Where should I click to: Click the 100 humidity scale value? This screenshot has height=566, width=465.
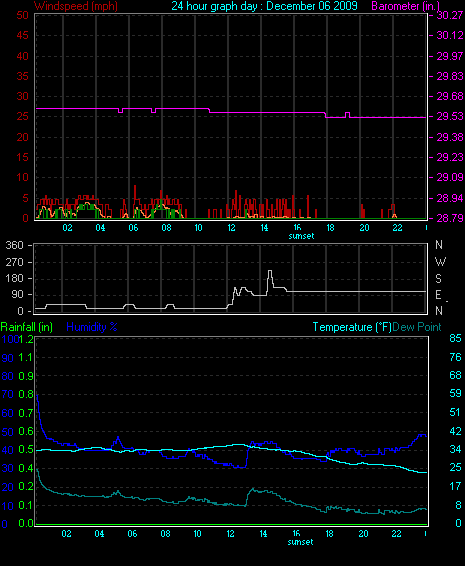10,339
